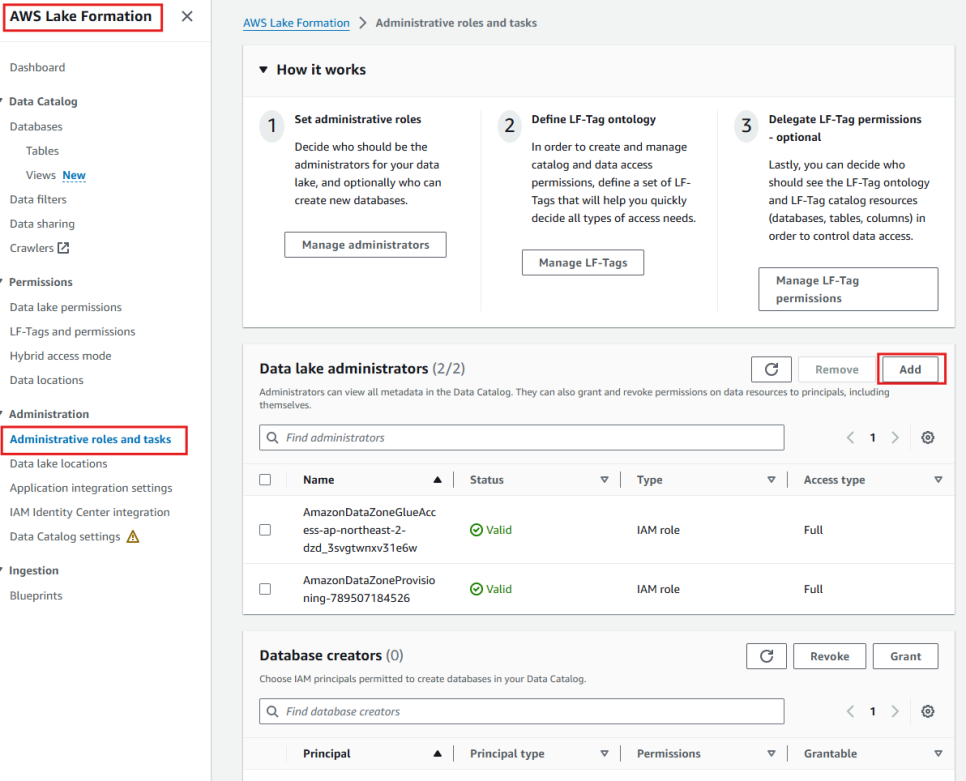Click the Revoke database creator button
Image resolution: width=966 pixels, height=781 pixels.
(x=829, y=656)
